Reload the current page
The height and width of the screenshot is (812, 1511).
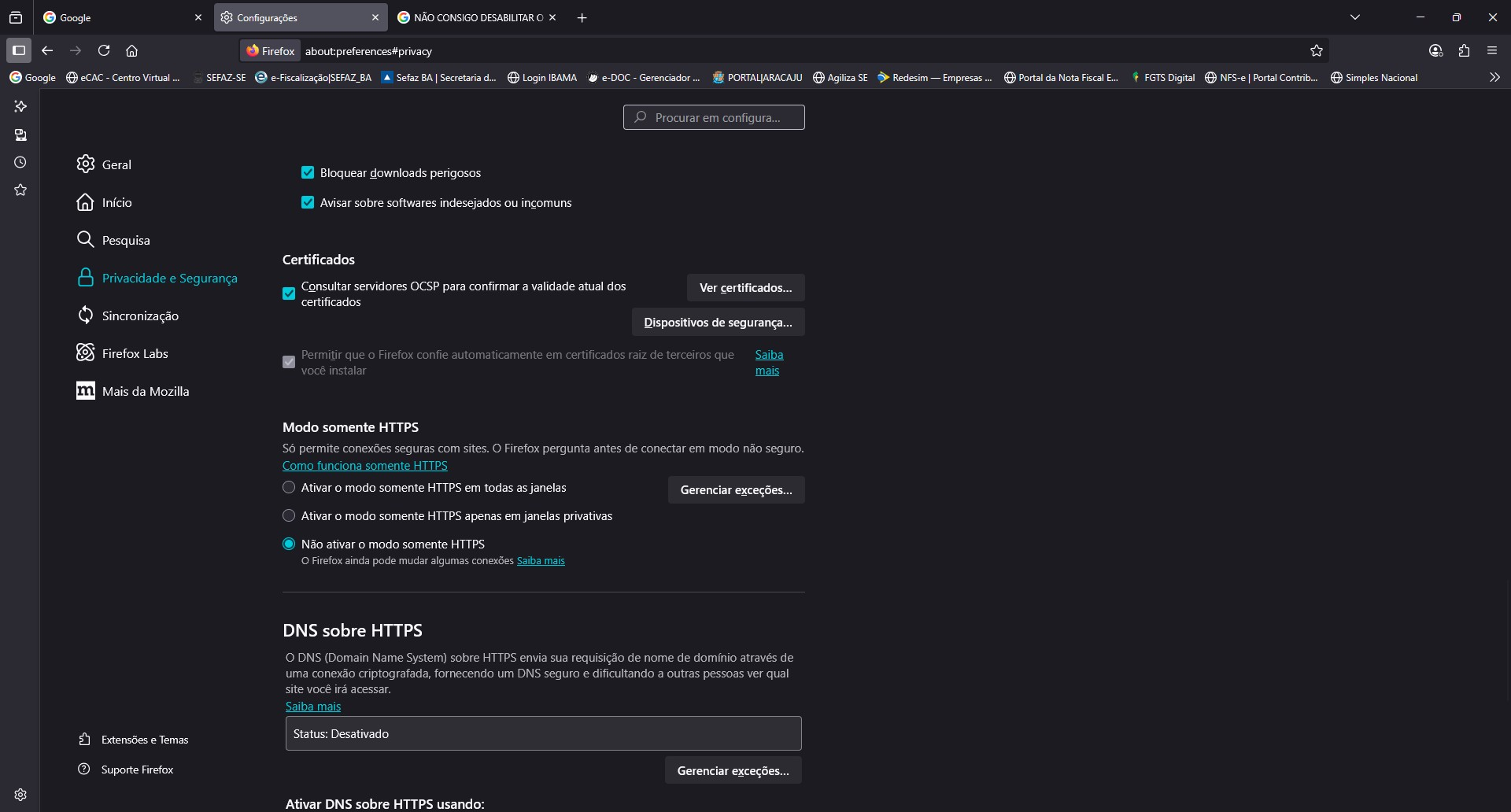(x=104, y=50)
